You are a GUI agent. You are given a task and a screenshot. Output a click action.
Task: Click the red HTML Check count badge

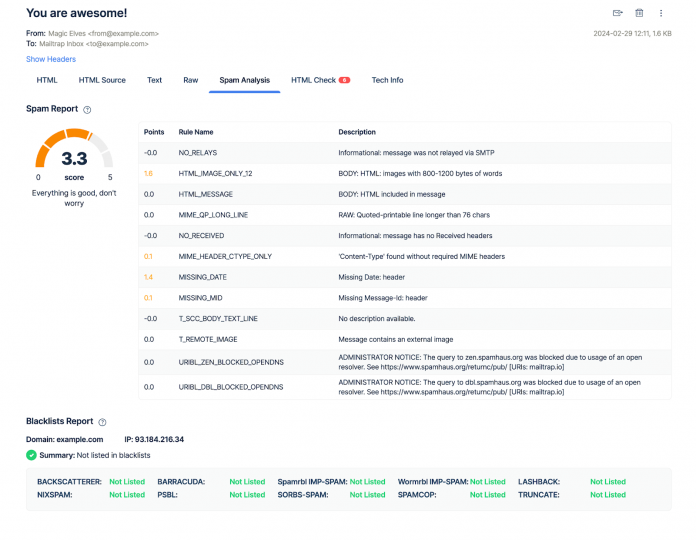[x=345, y=80]
